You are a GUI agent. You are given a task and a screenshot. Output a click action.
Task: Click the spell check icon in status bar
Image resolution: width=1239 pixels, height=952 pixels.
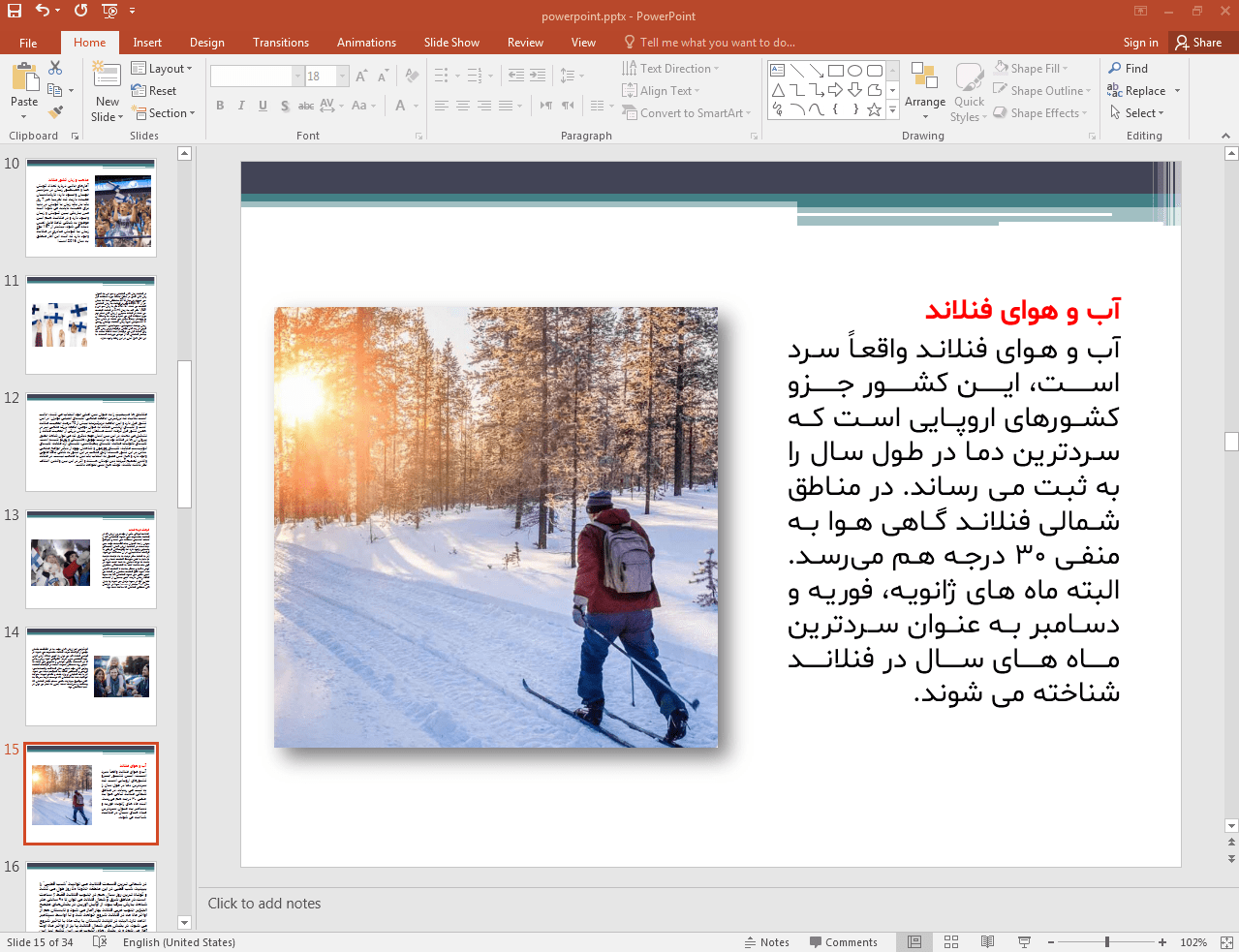click(x=100, y=942)
